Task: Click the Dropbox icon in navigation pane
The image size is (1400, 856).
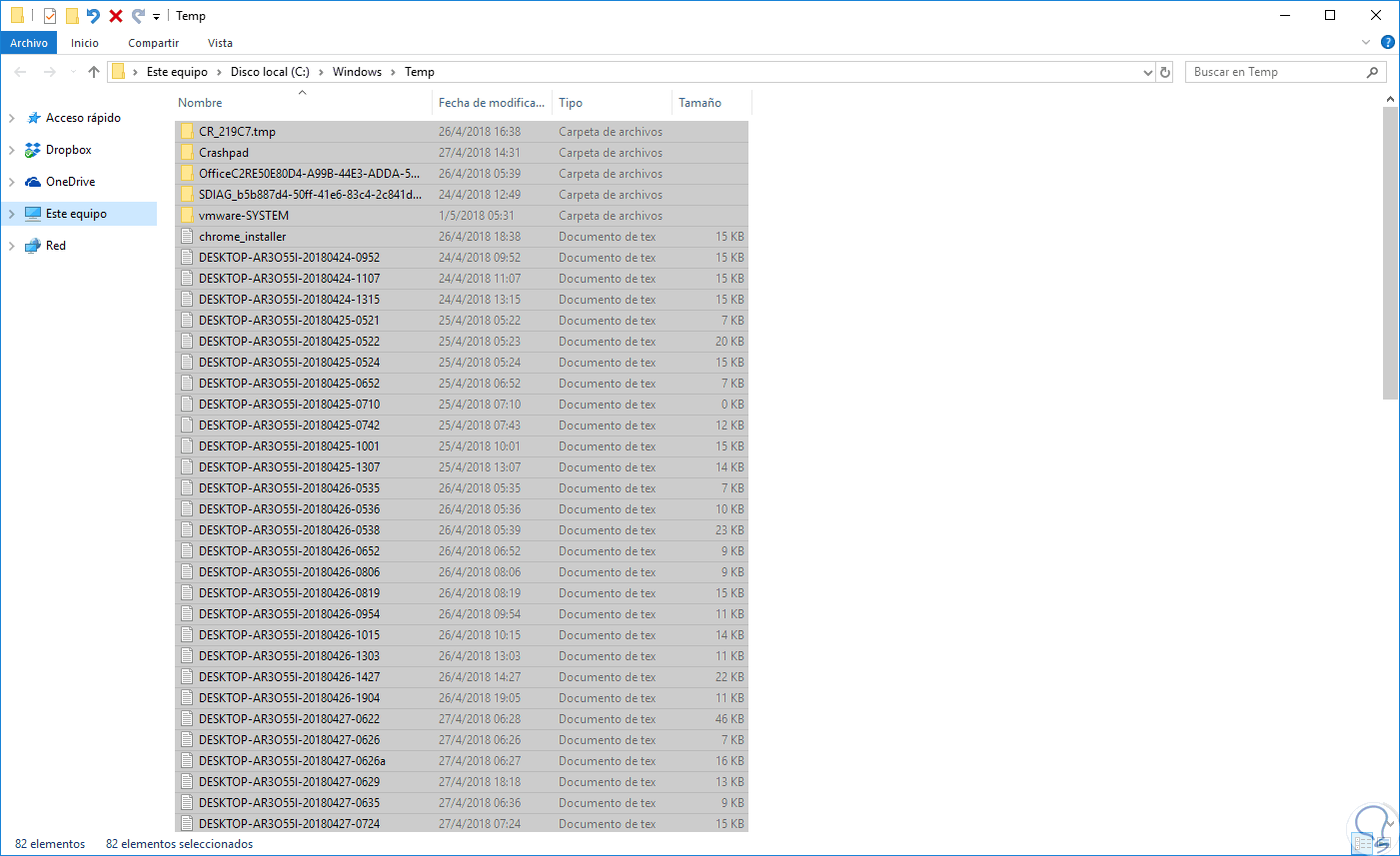Action: click(33, 150)
